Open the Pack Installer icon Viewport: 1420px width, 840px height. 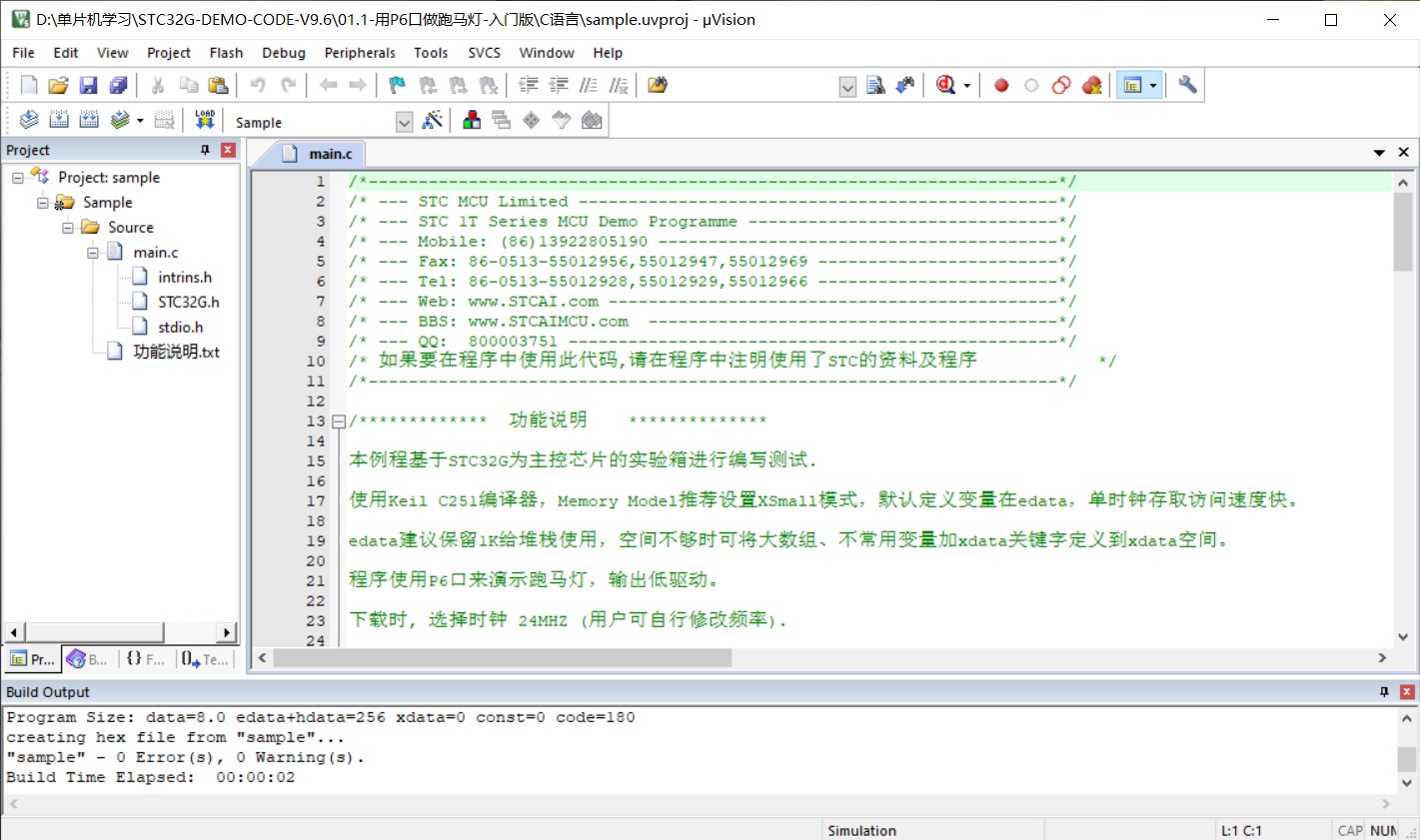coord(592,121)
